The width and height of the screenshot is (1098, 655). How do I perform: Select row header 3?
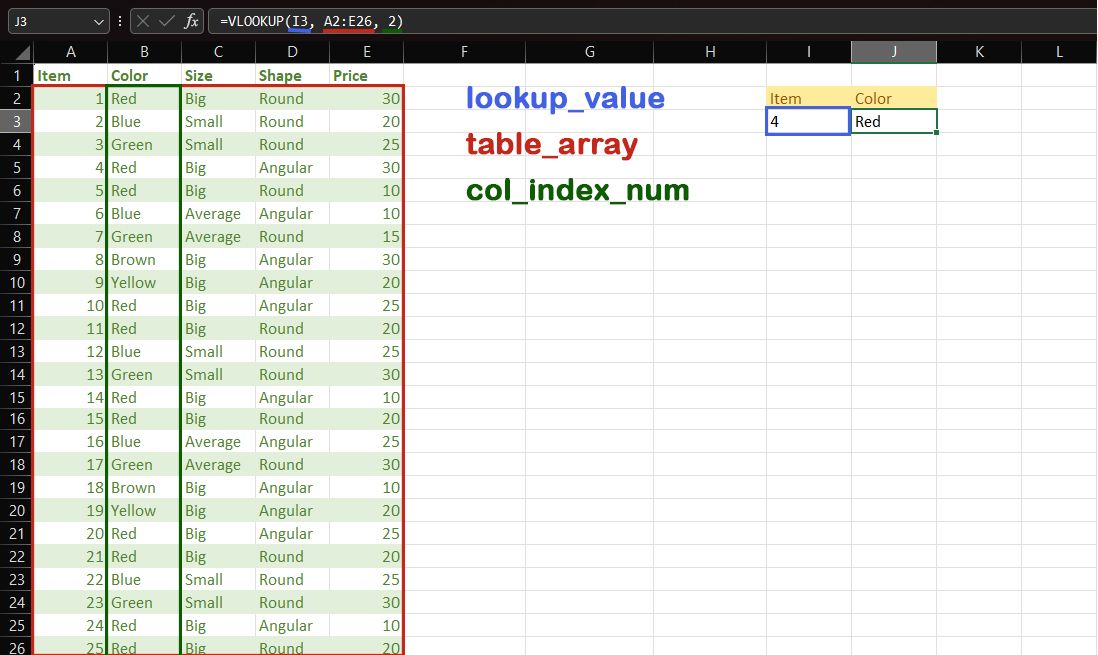click(17, 121)
